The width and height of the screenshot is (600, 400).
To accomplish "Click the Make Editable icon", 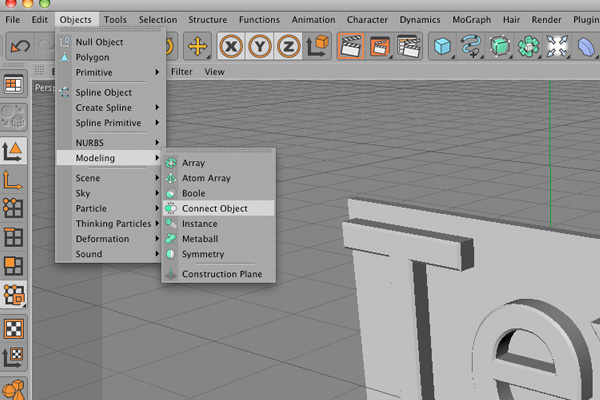I will point(14,116).
